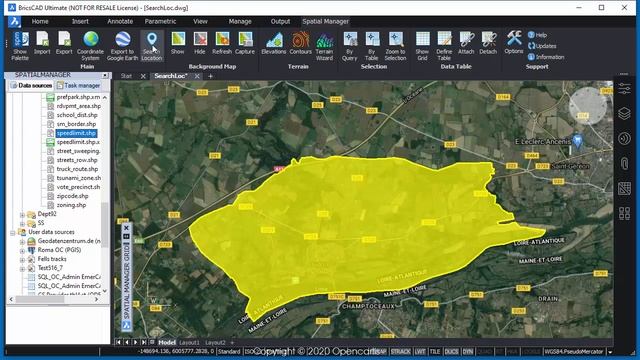Expand the Geodatenzentrum.de data source
640x360 pixels.
click(22, 241)
